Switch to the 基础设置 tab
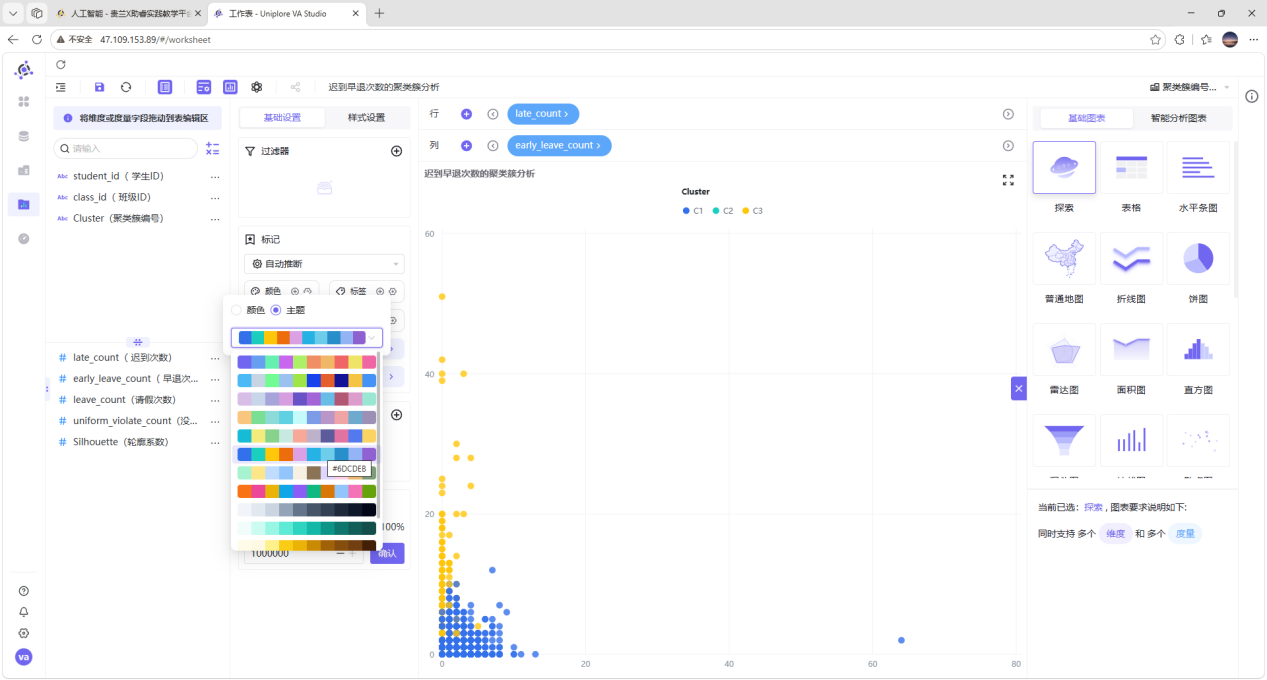This screenshot has height=680, width=1267. point(282,117)
